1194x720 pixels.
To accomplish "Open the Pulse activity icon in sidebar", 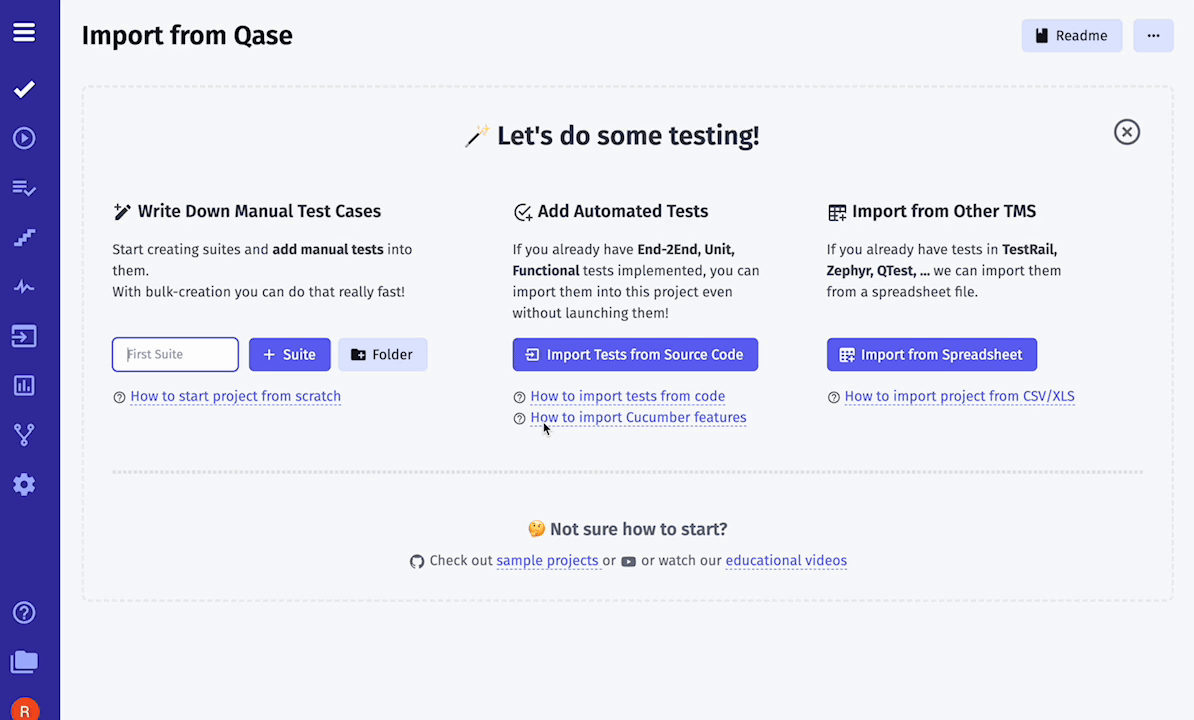I will (x=24, y=287).
